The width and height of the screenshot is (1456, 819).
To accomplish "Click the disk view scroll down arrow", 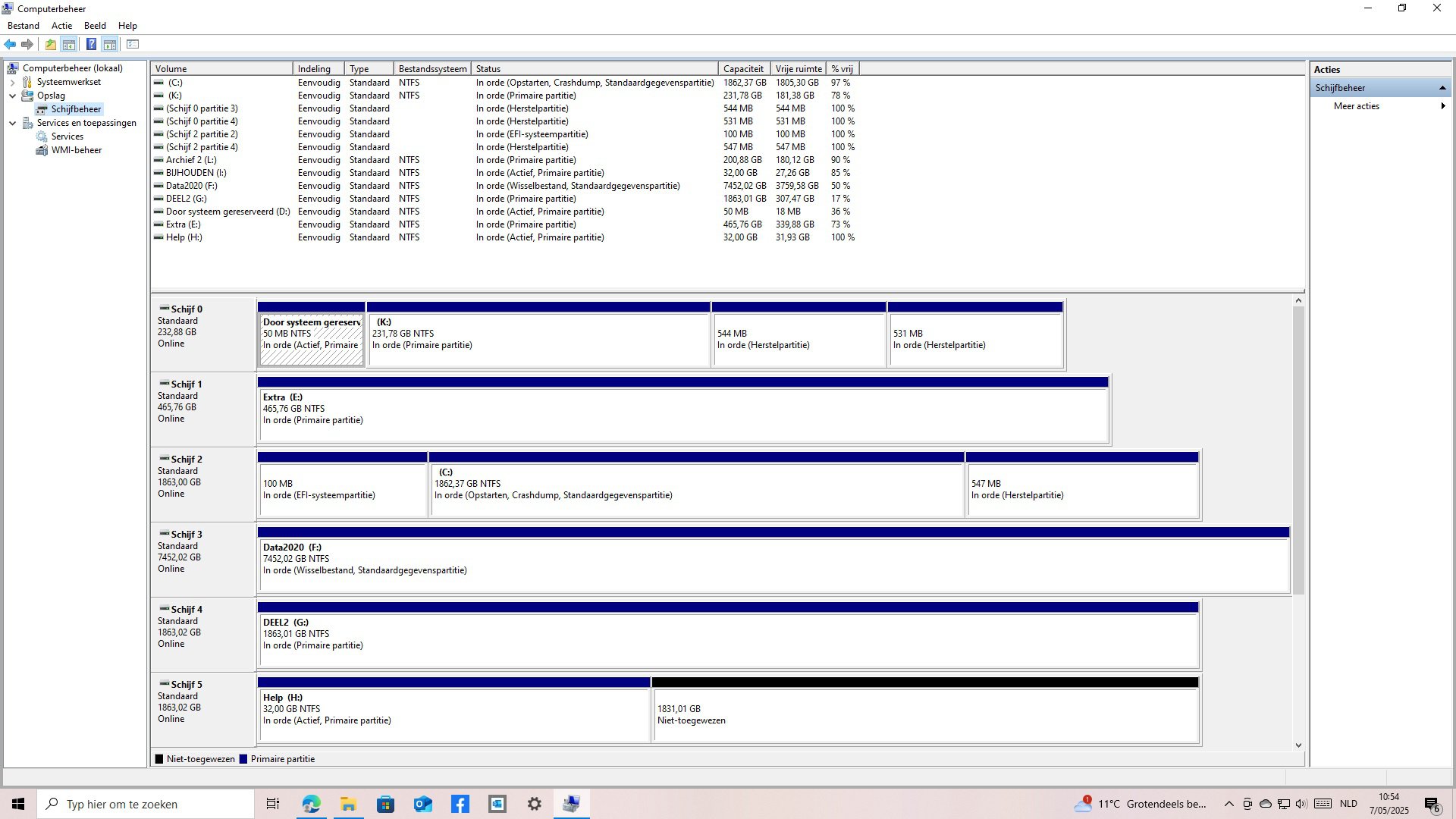I will coord(1298,745).
